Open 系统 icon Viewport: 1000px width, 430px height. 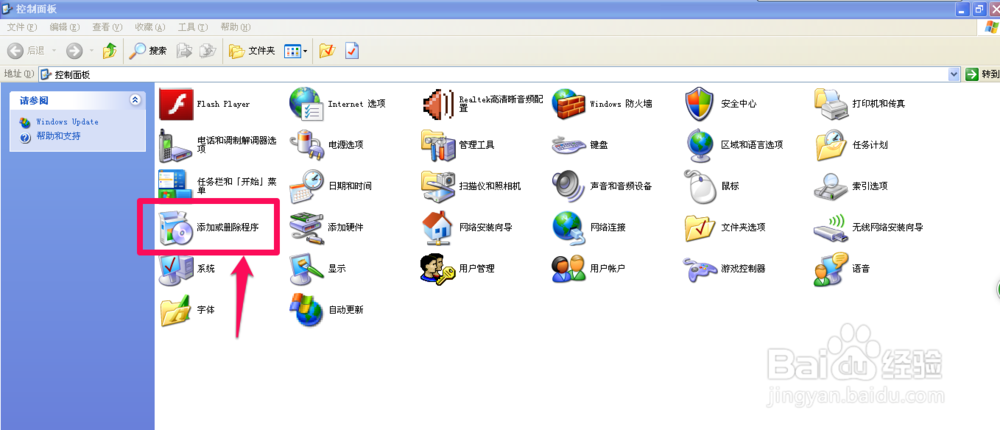(x=176, y=269)
